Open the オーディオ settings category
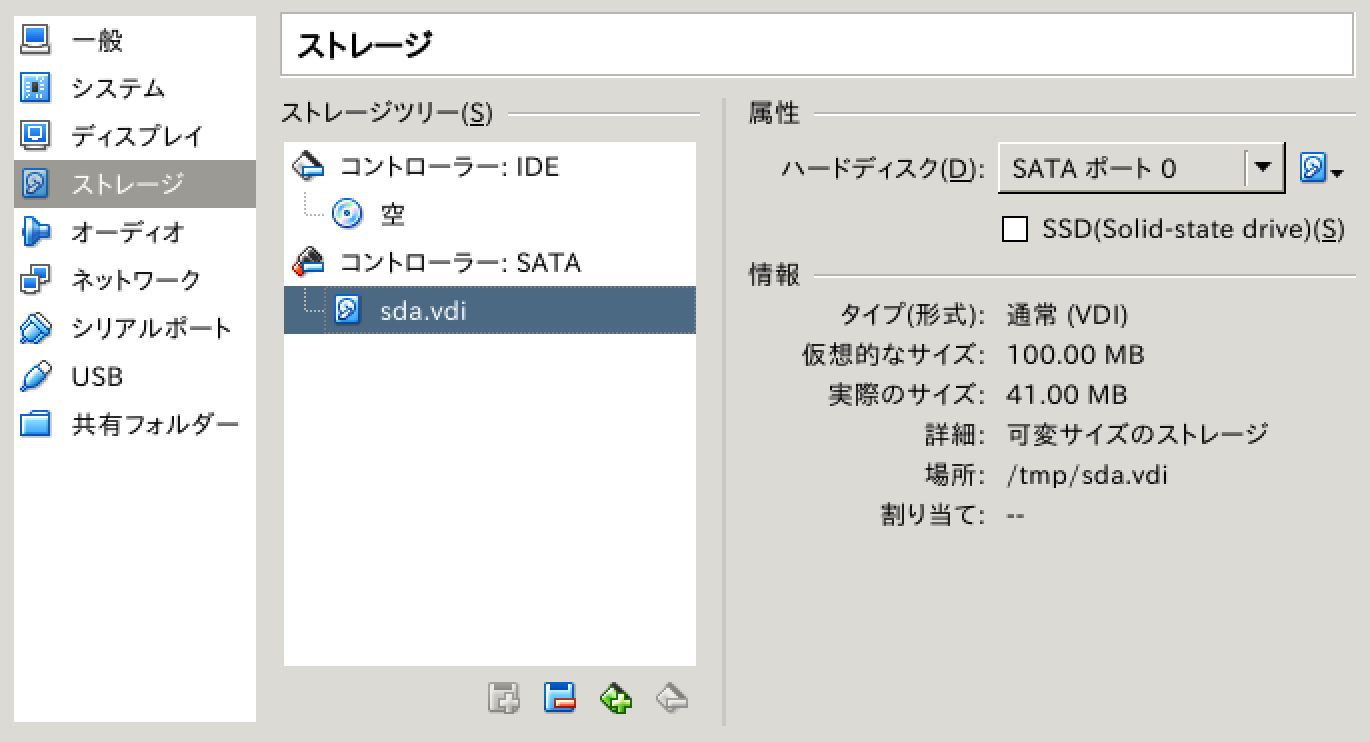 [127, 232]
